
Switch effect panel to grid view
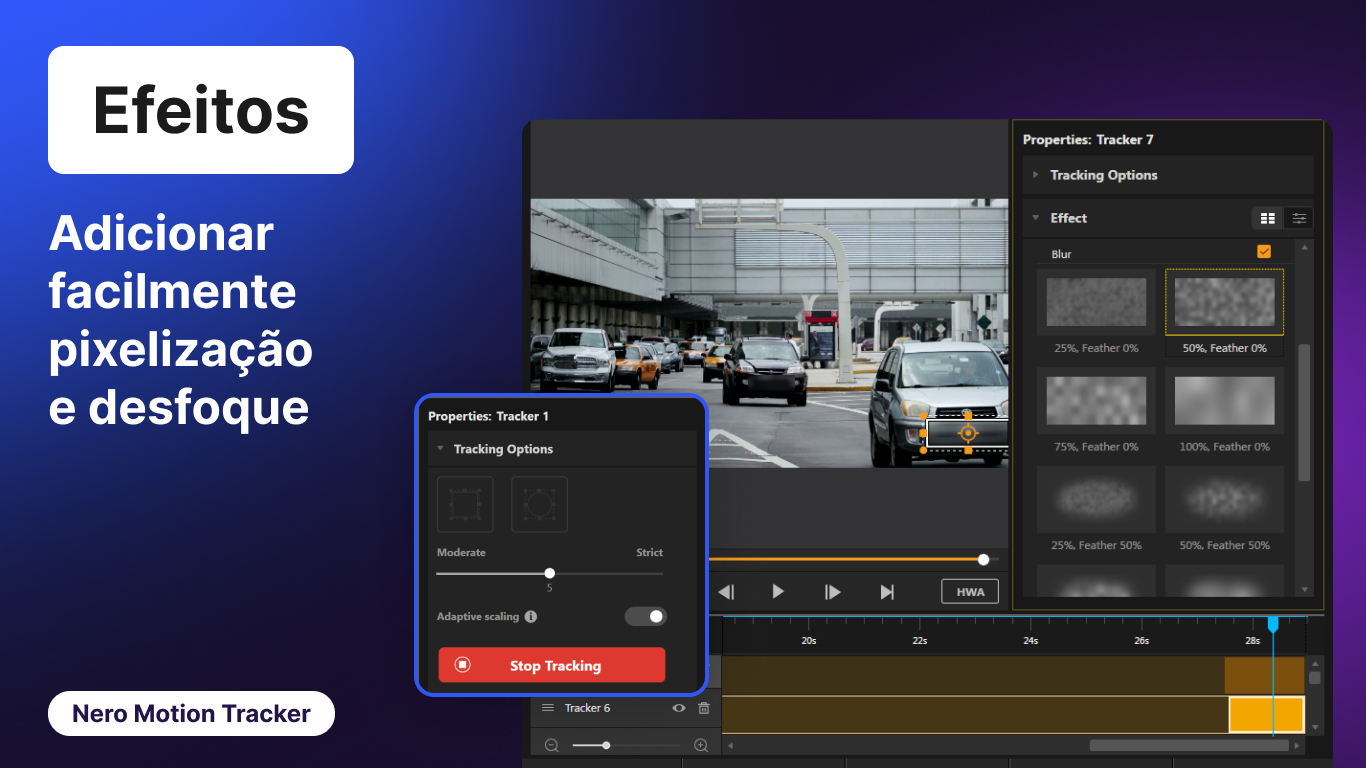point(1268,218)
